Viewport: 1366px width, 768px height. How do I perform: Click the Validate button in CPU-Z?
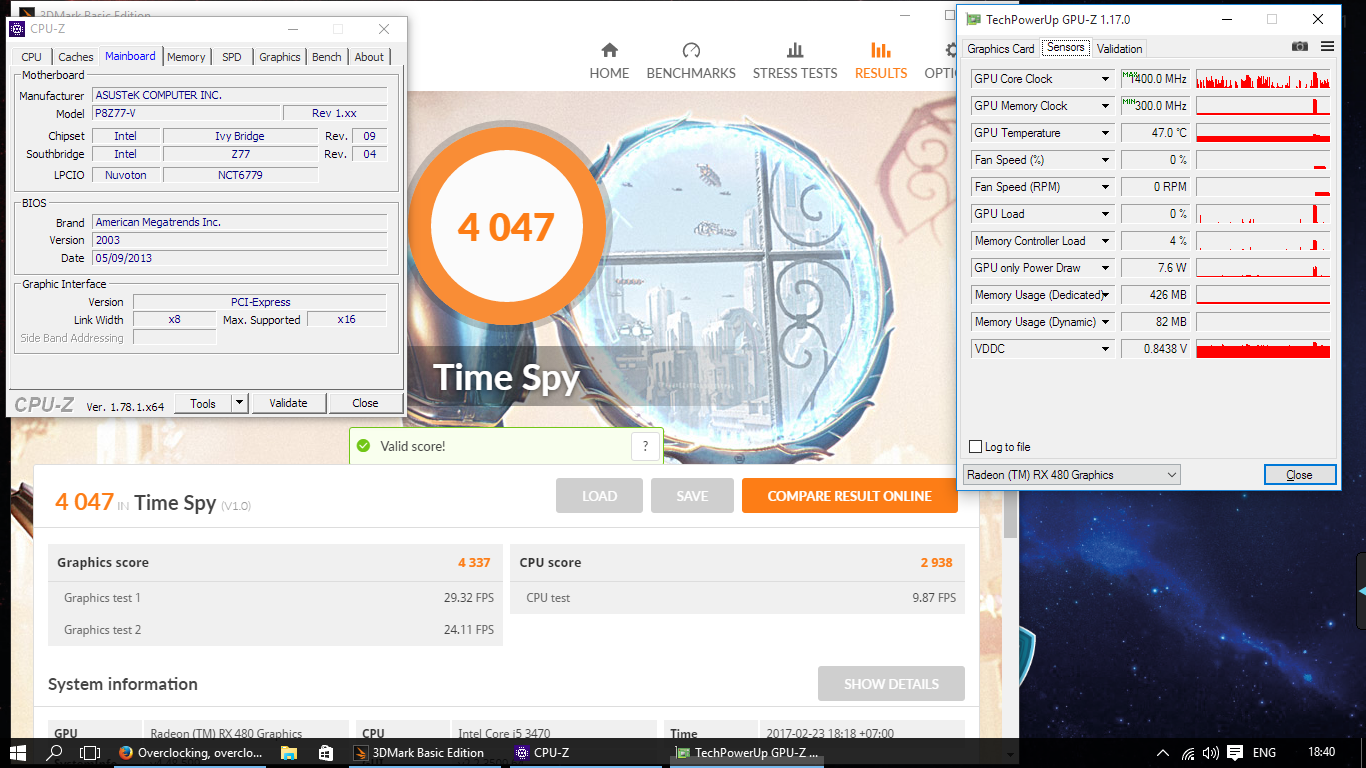pos(288,403)
